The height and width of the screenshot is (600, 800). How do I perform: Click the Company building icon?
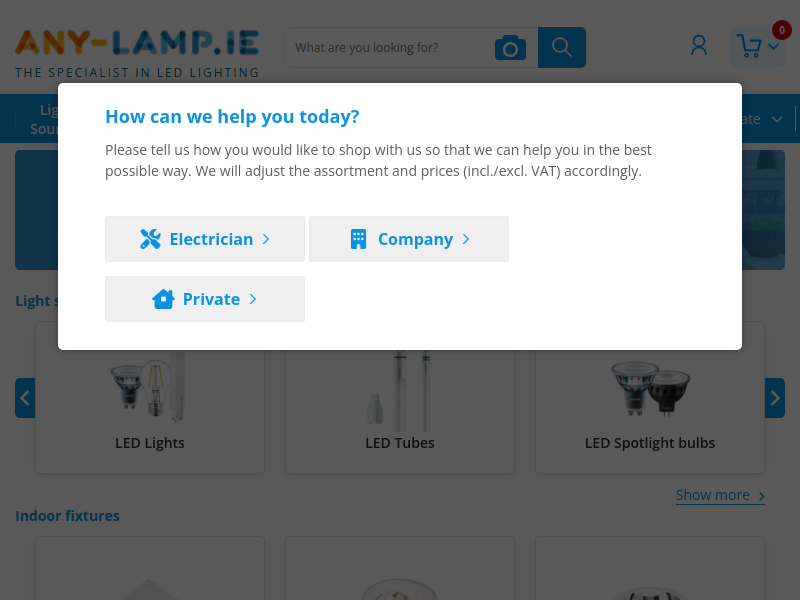coord(359,239)
